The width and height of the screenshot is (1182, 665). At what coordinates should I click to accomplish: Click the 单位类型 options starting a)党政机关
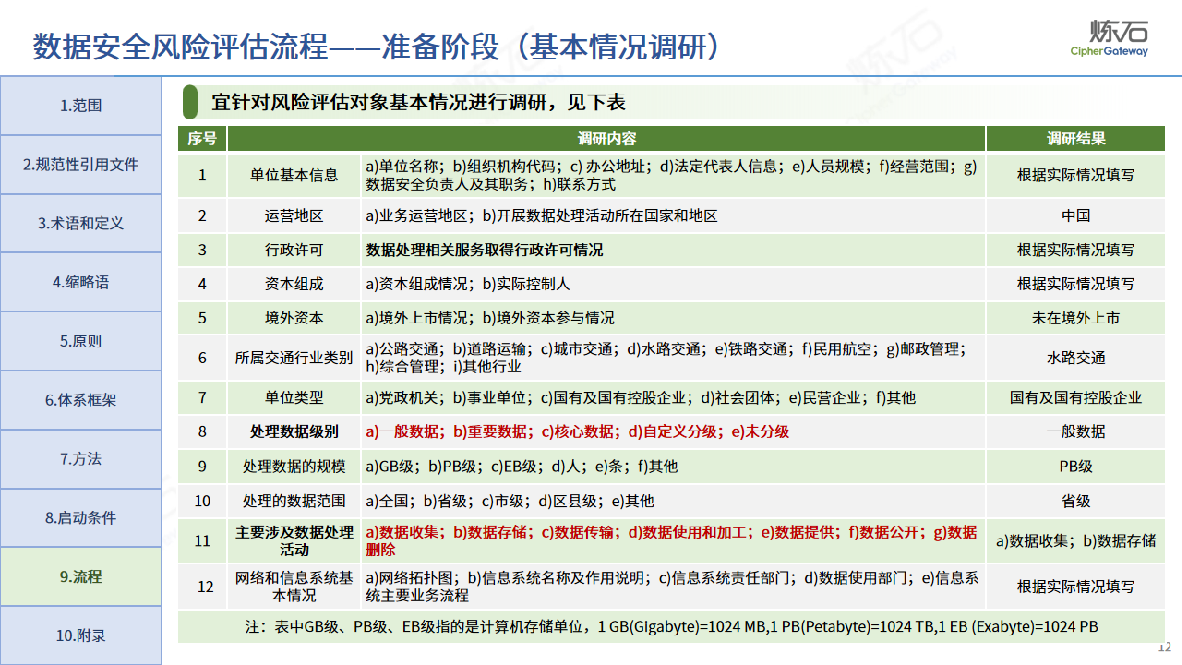pos(673,397)
